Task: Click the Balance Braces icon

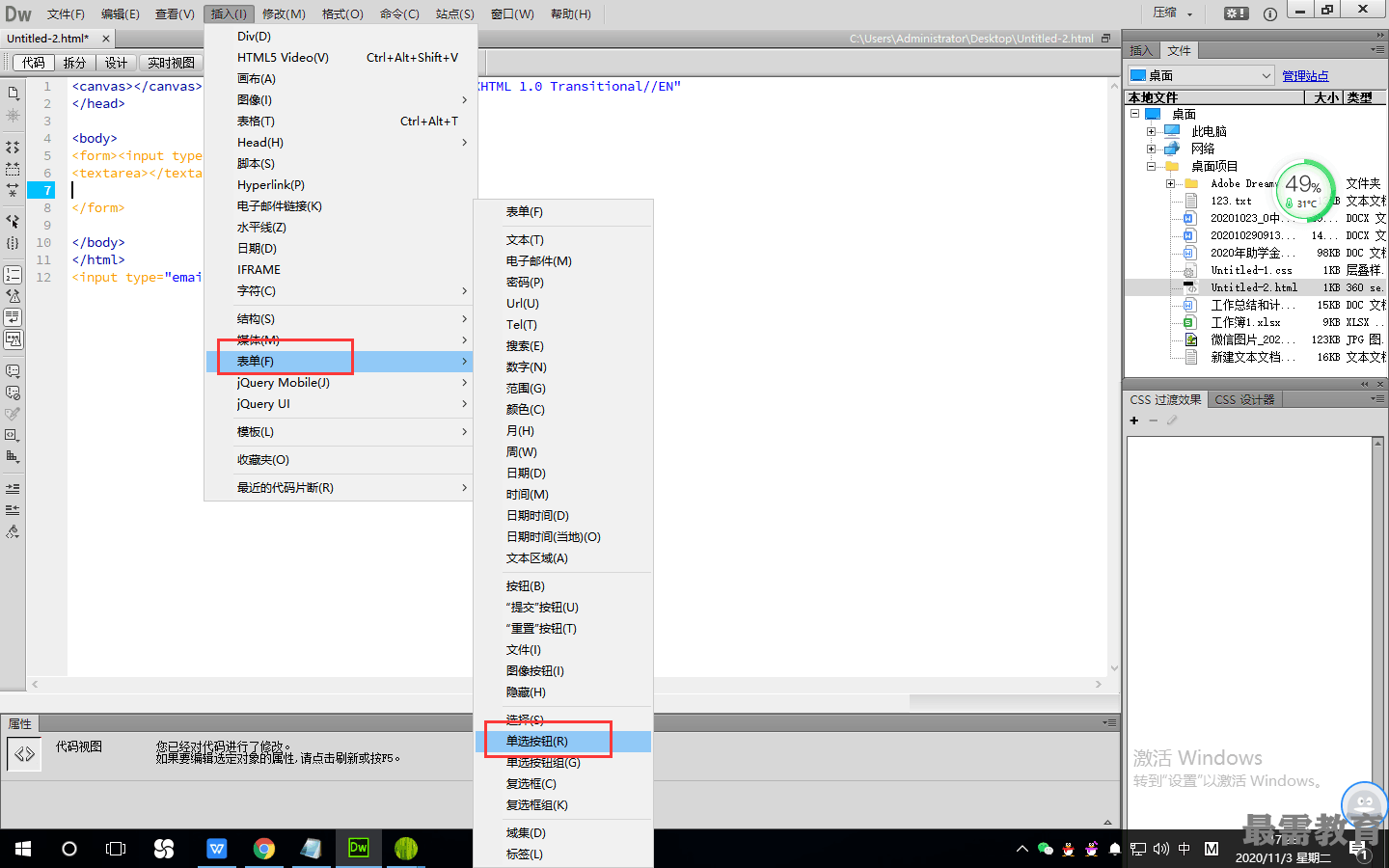Action: (x=13, y=243)
